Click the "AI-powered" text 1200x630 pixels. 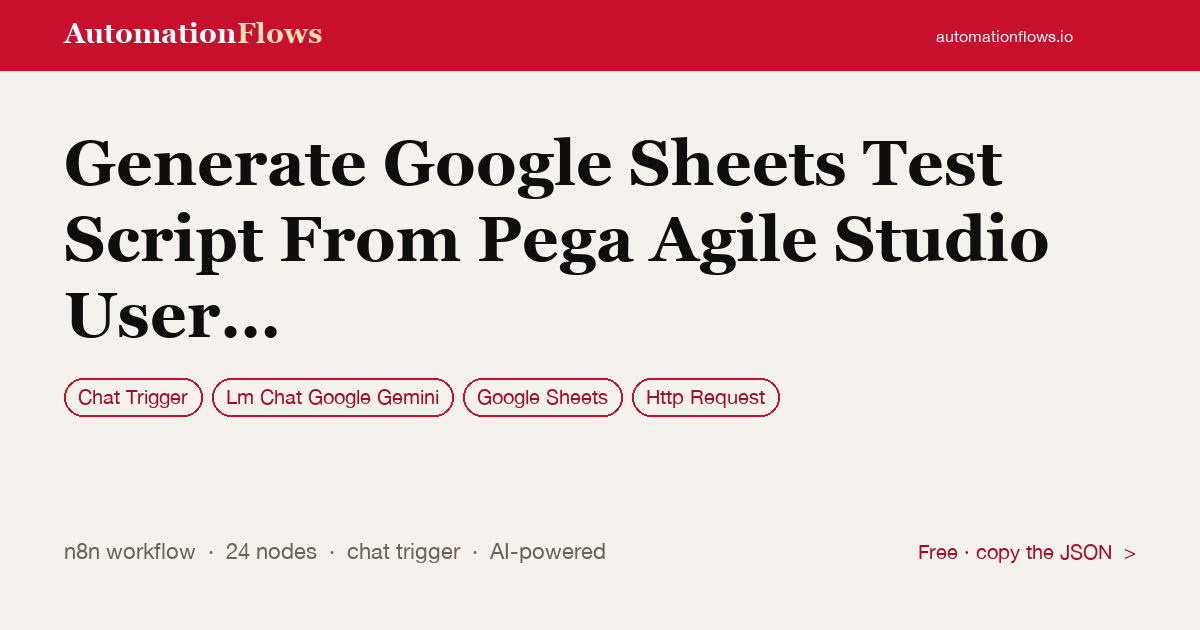click(547, 552)
